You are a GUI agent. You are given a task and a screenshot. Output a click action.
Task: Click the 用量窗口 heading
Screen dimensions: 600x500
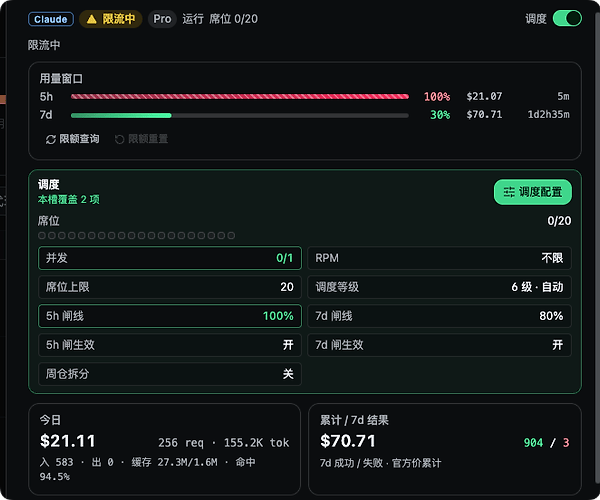pos(61,78)
